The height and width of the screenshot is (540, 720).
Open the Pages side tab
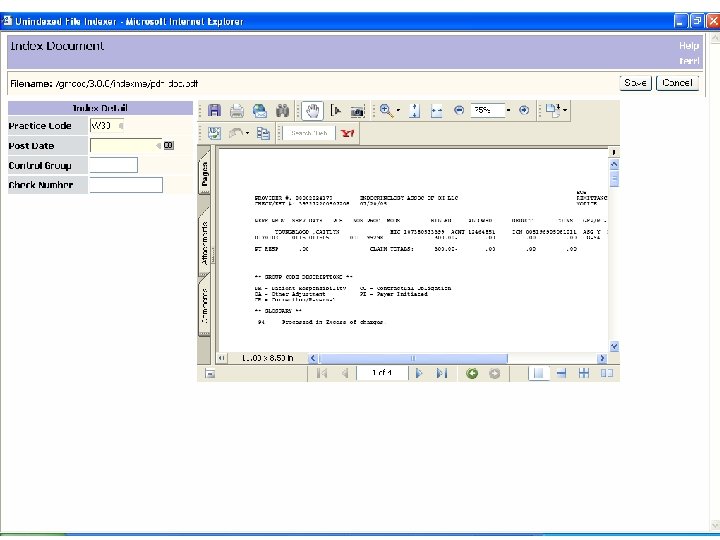point(204,174)
